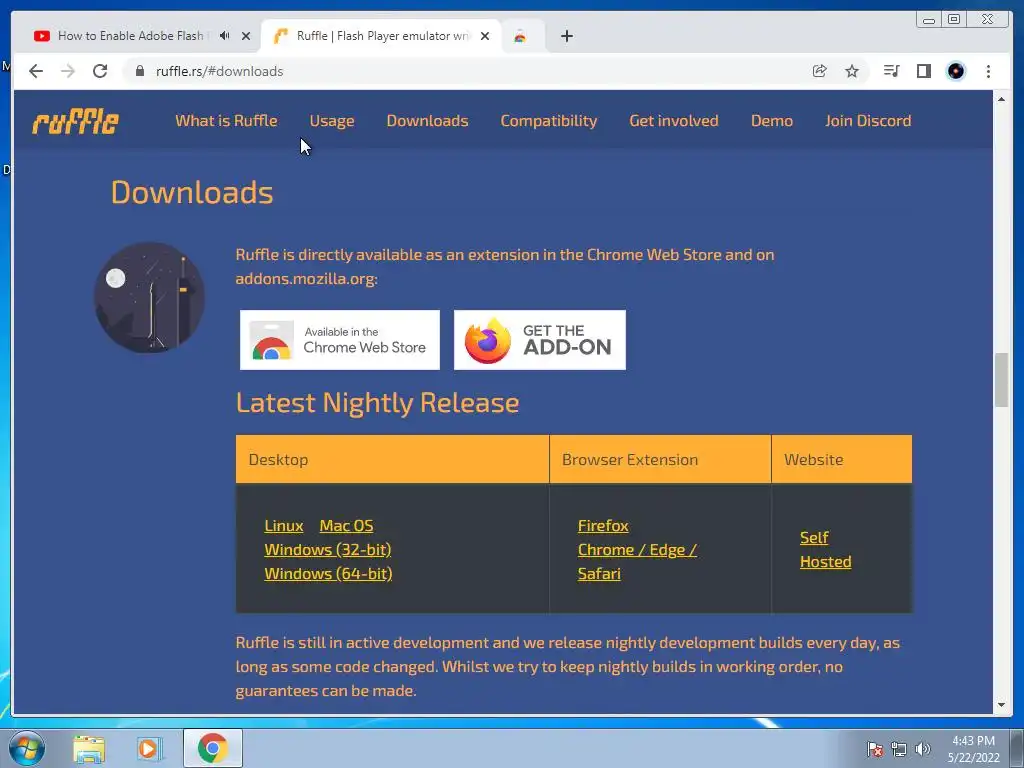
Task: Select the Ruffle Flash Player emulator tab
Action: point(383,36)
